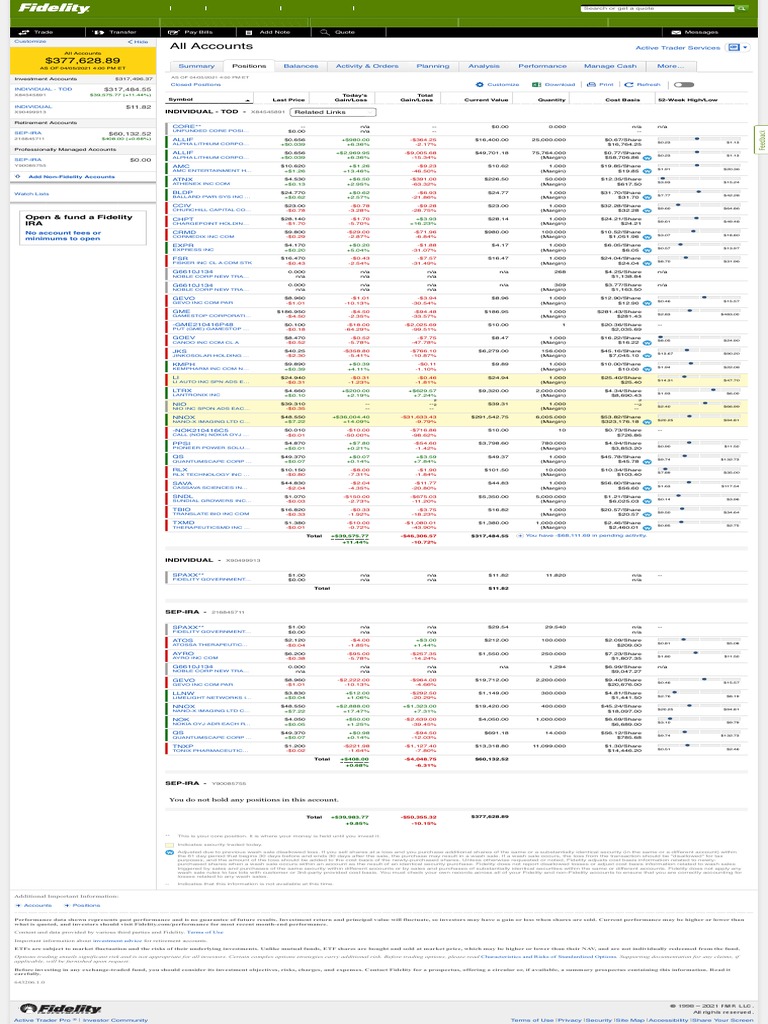Open Active Trader Services dropdown button
Viewport: 768px width, 1024px height.
[x=739, y=48]
